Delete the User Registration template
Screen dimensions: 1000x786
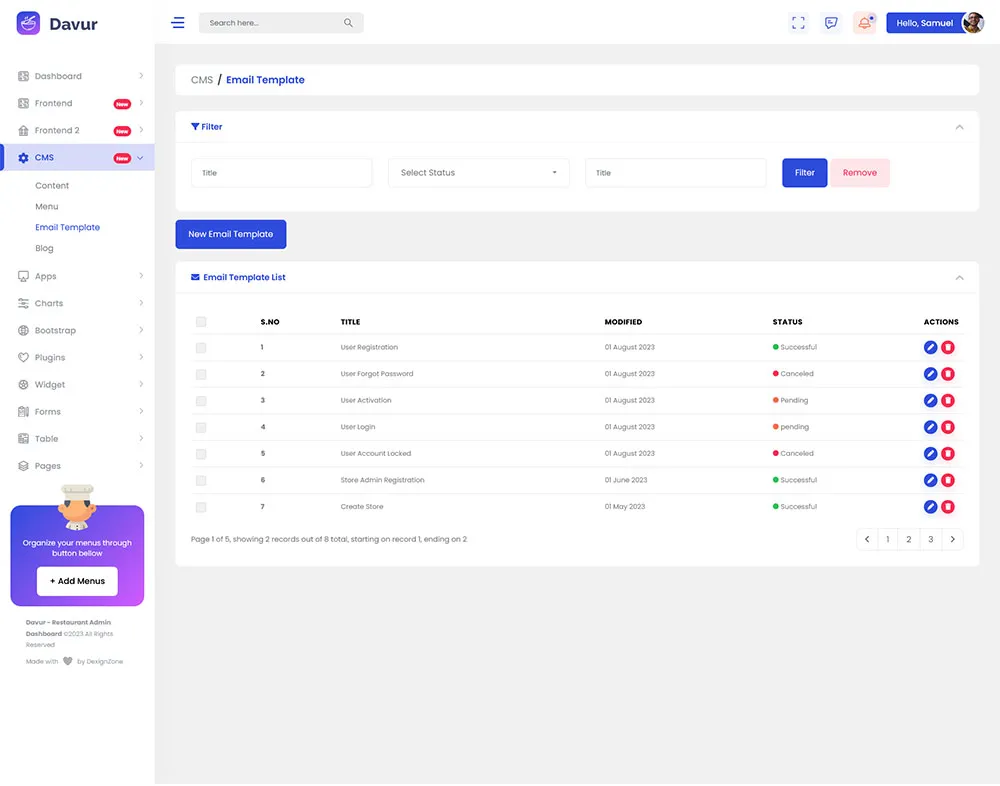click(x=948, y=347)
